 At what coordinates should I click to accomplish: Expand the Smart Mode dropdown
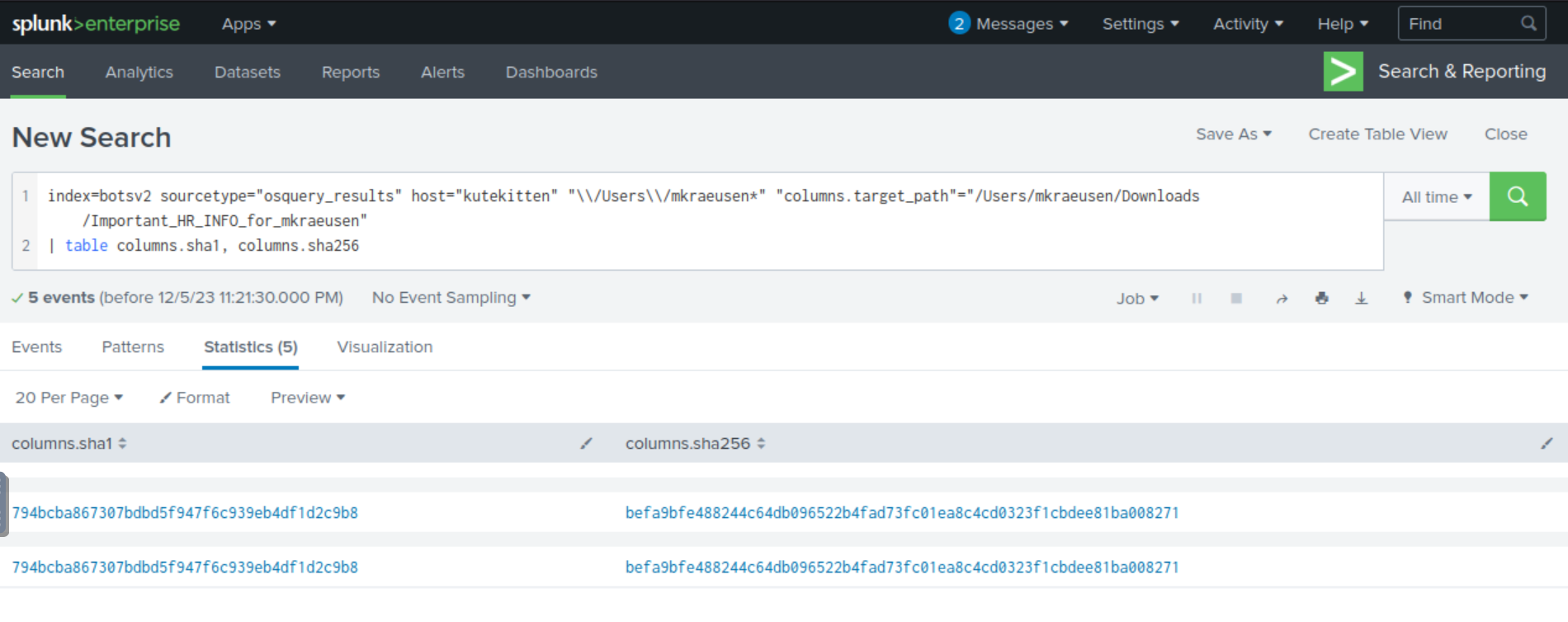click(x=1466, y=298)
